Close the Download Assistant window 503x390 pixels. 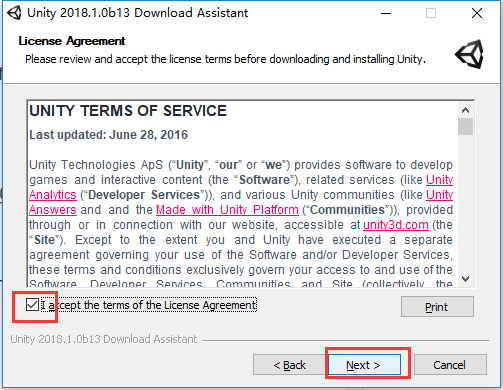477,13
